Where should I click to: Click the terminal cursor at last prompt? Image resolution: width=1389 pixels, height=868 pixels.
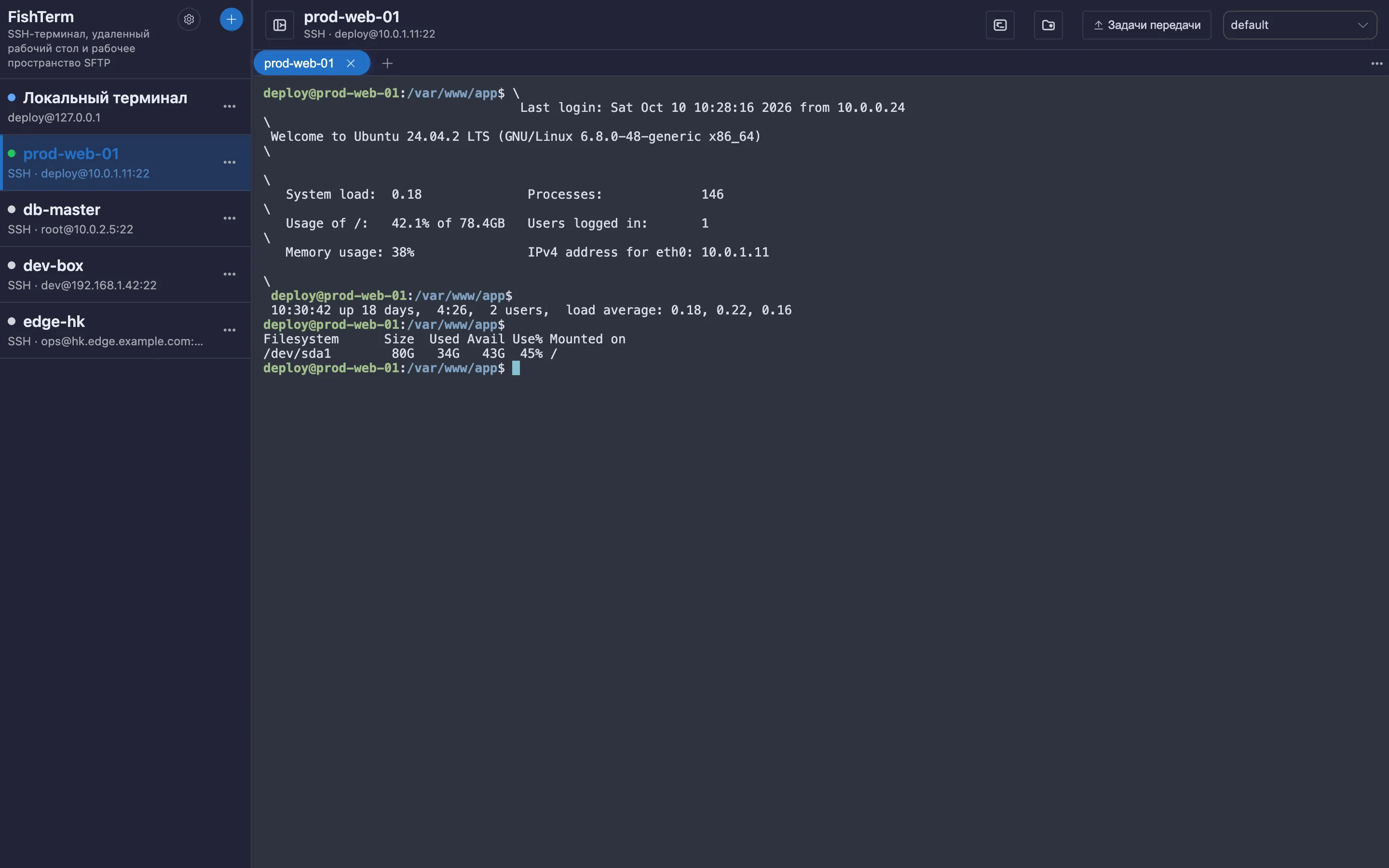(x=516, y=368)
